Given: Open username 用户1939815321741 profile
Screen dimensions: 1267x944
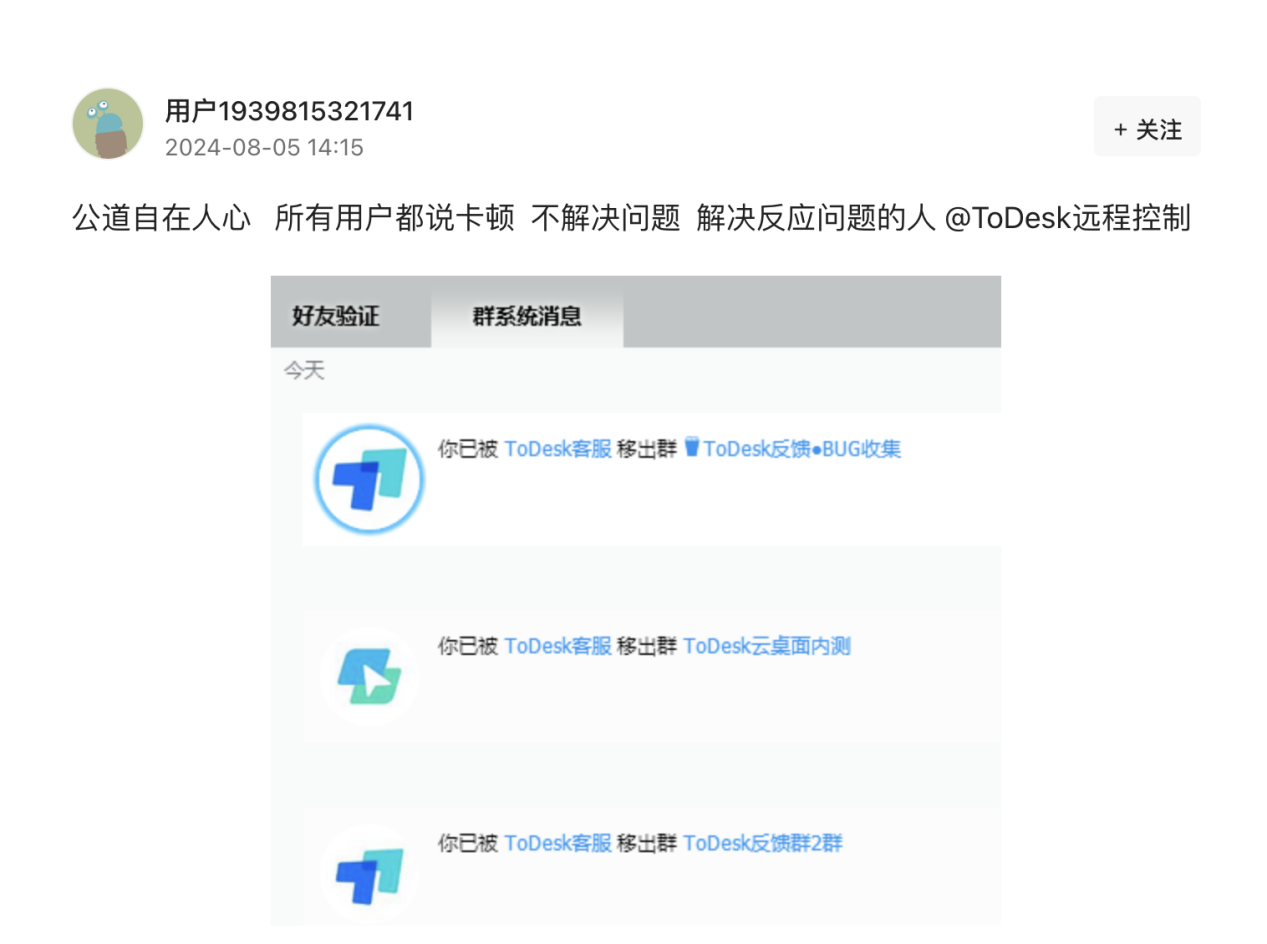Looking at the screenshot, I should point(289,111).
